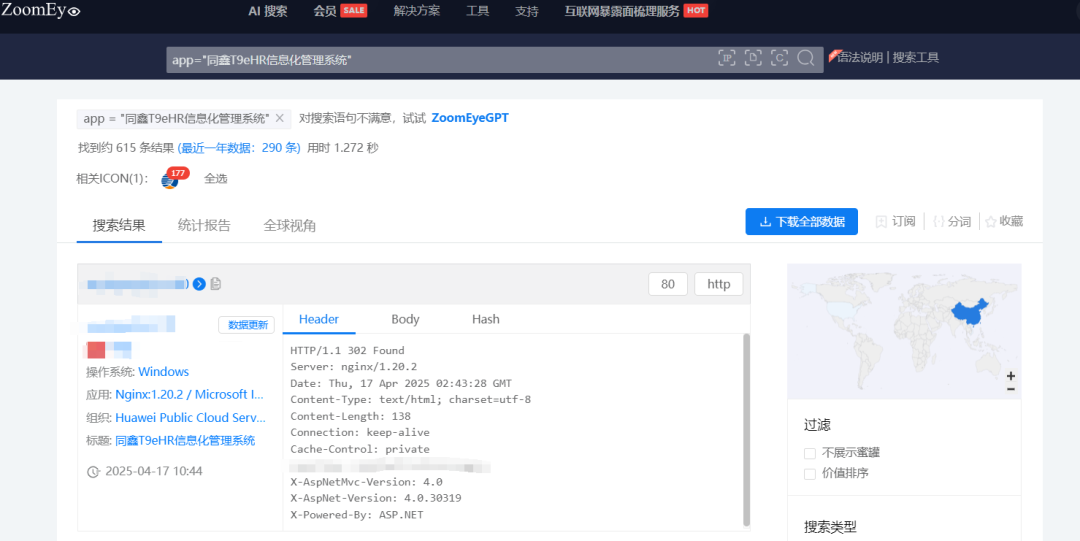Screen dimensions: 1080x541
Task: Click the C-segment search icon in search bar
Action: (x=779, y=59)
